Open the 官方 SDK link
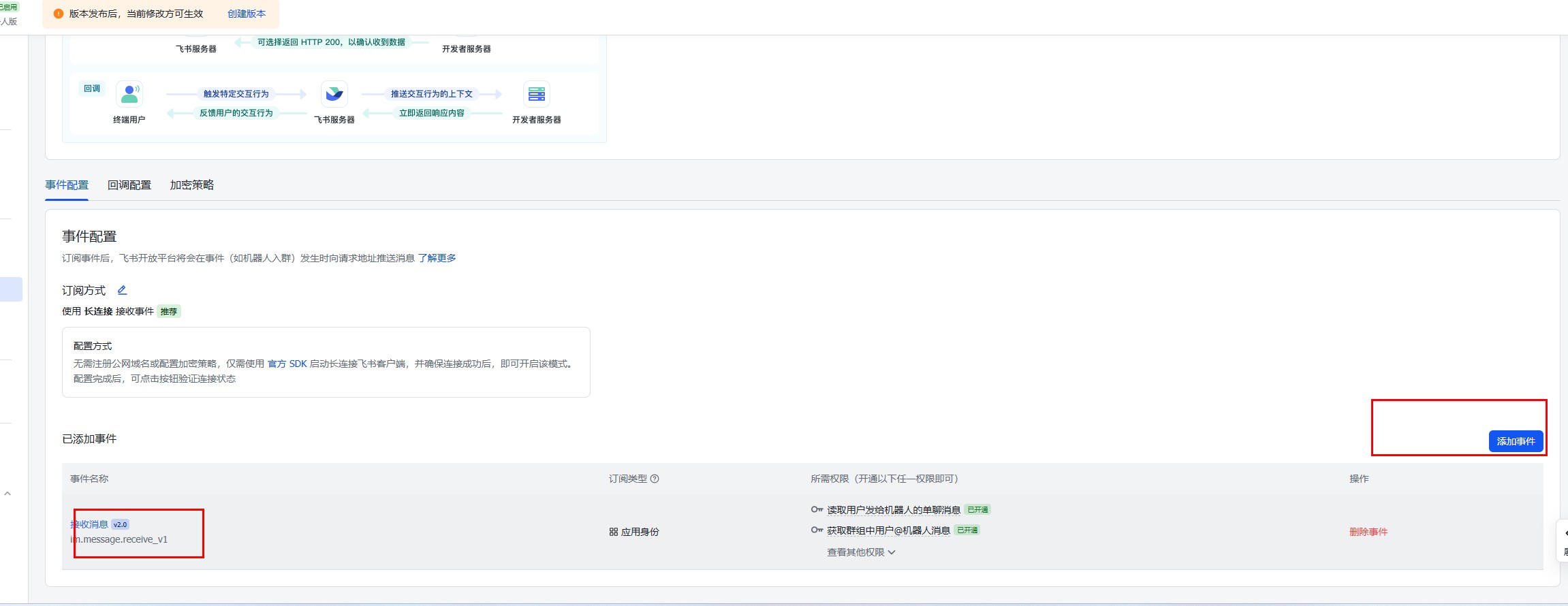 (287, 364)
